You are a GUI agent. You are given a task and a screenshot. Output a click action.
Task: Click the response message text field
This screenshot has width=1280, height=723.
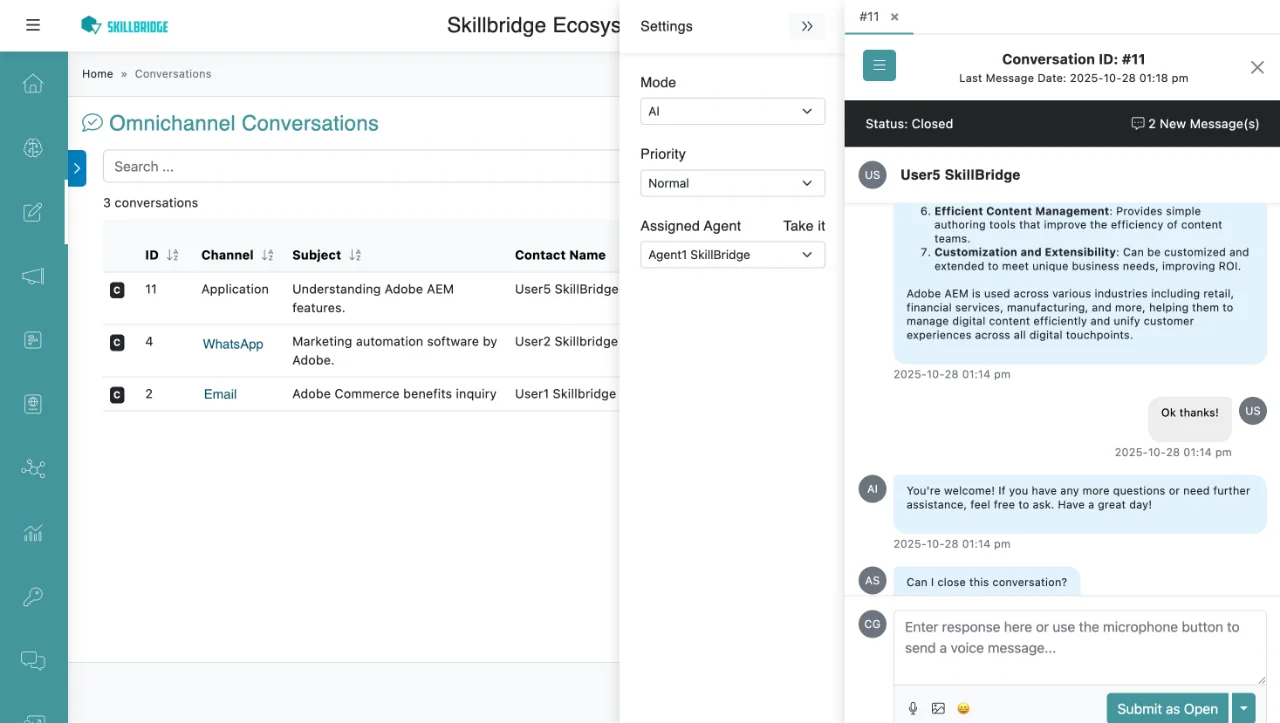click(1079, 647)
